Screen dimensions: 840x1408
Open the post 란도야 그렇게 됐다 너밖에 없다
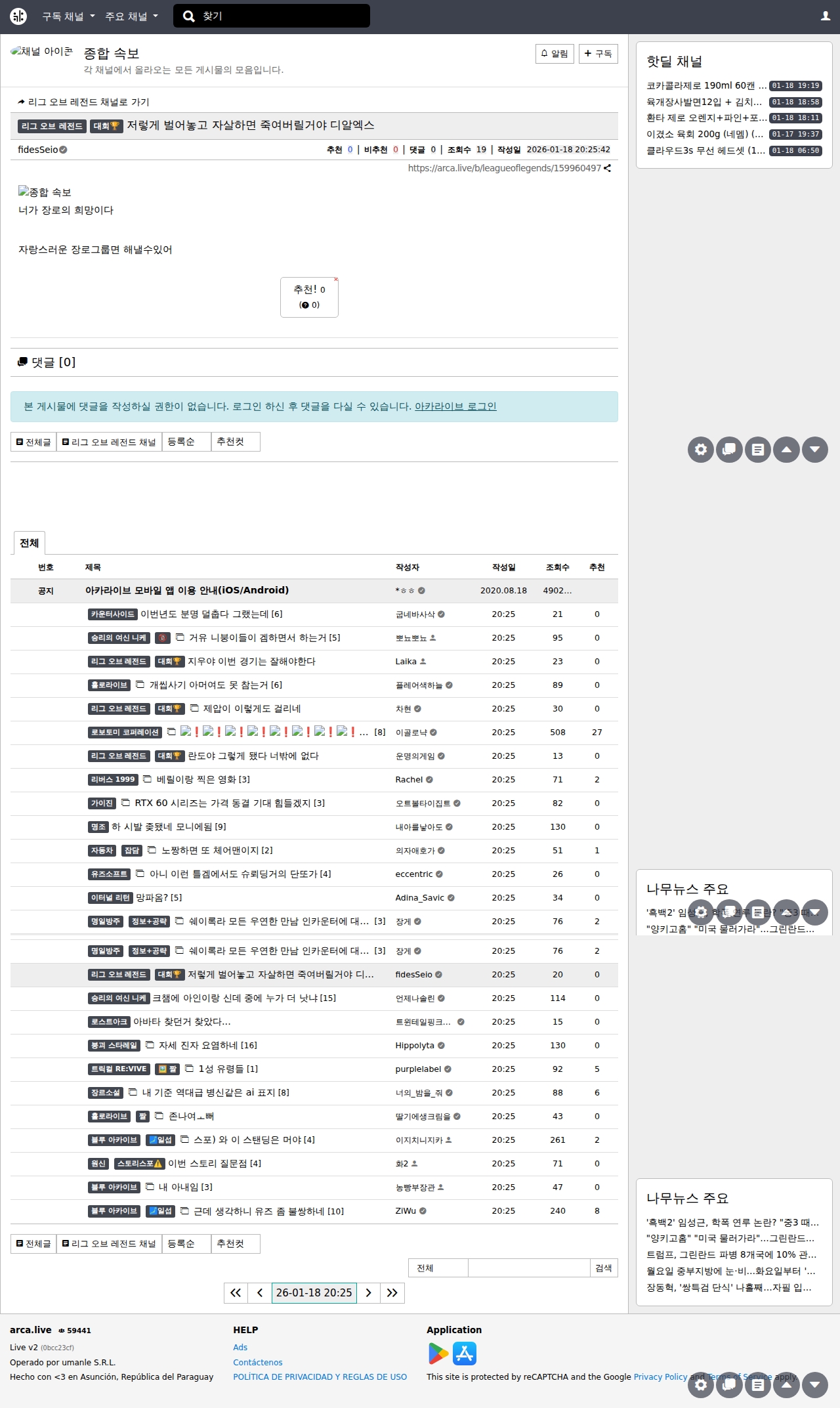(253, 756)
